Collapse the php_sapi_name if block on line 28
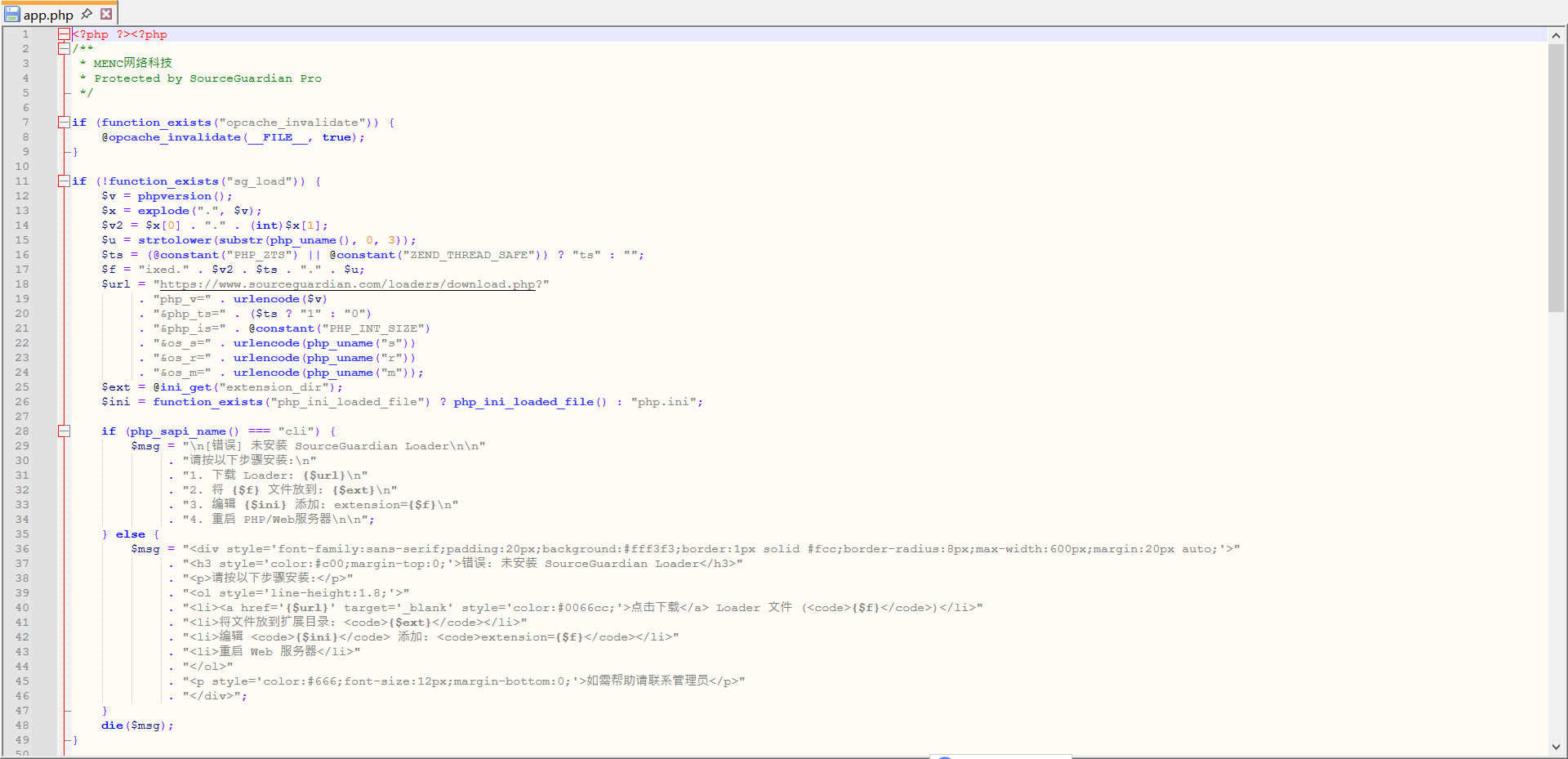1568x759 pixels. point(64,431)
